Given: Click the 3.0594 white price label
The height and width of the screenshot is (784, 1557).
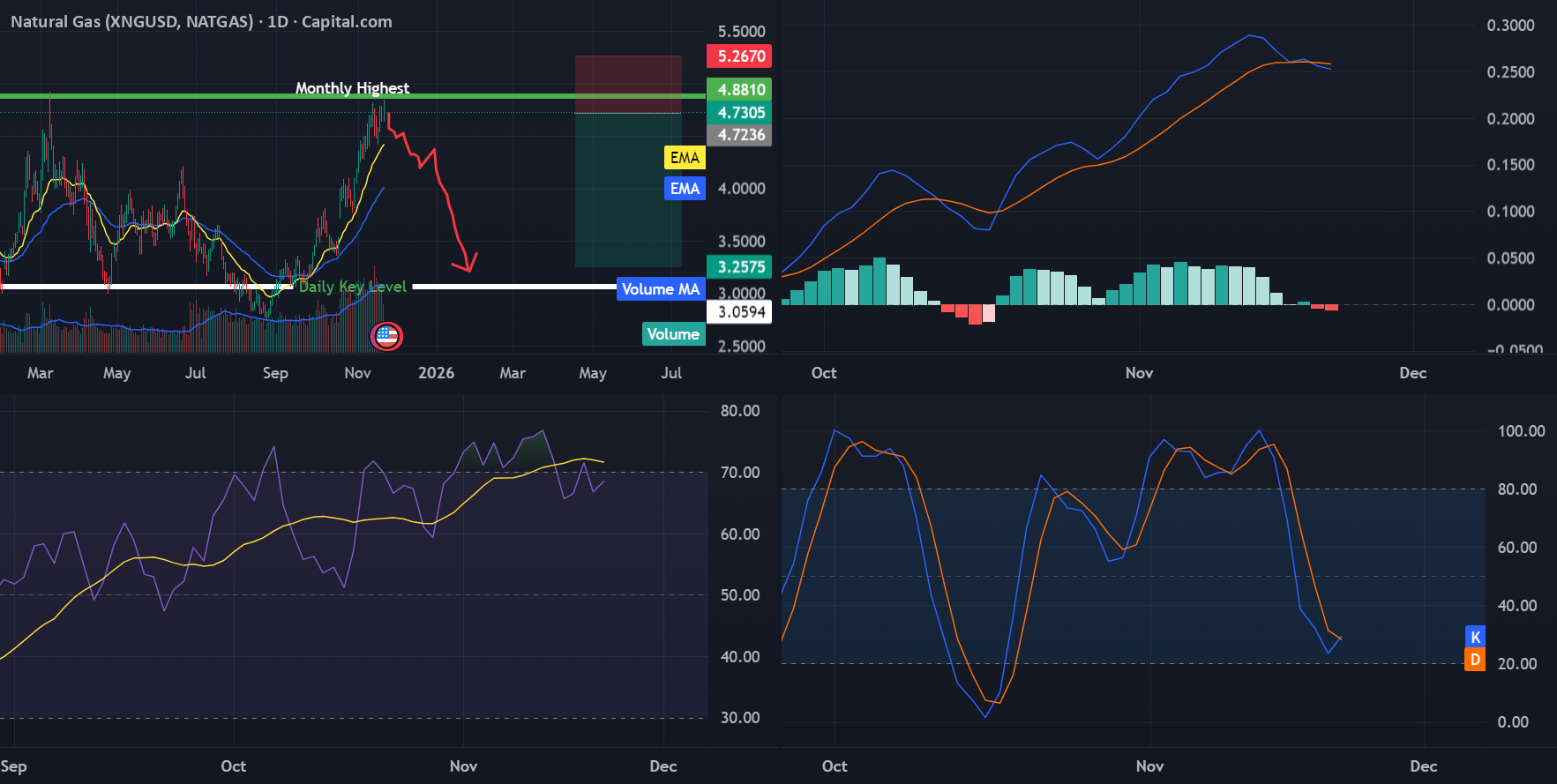Looking at the screenshot, I should (x=739, y=312).
